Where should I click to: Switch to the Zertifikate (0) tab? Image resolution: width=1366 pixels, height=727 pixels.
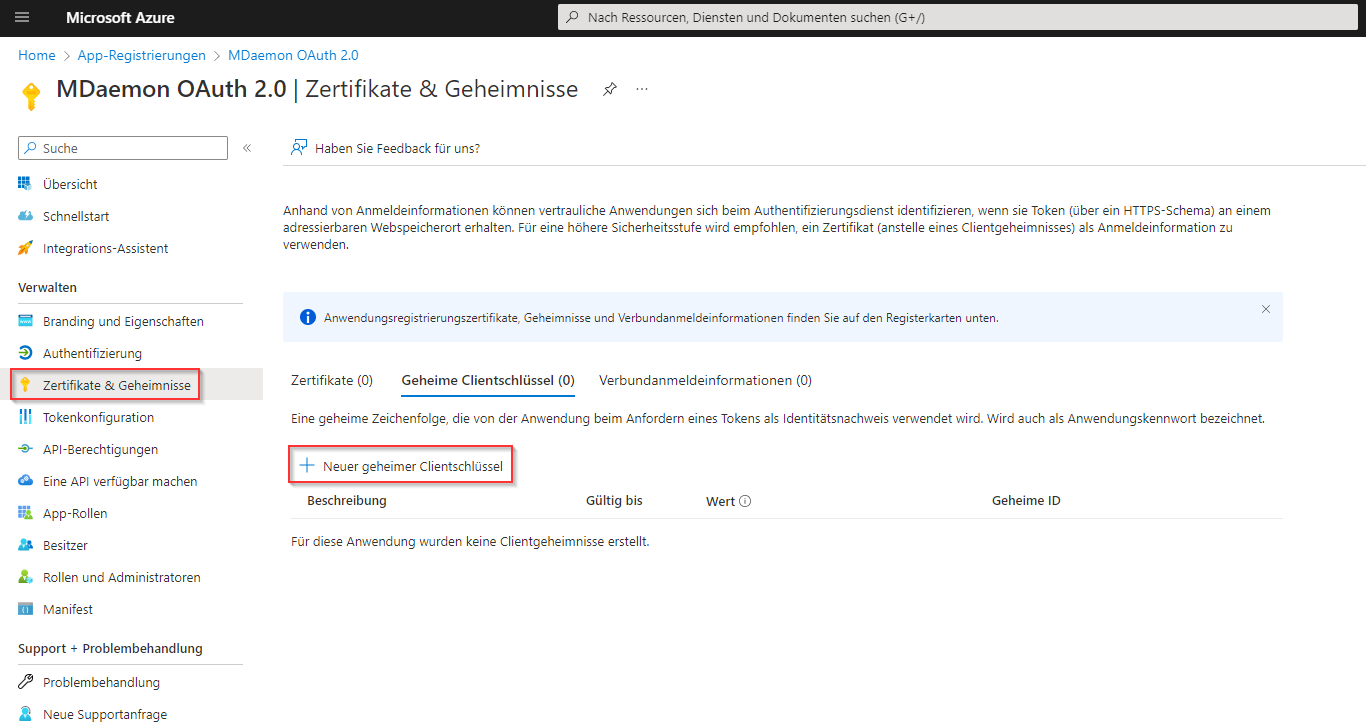click(331, 380)
